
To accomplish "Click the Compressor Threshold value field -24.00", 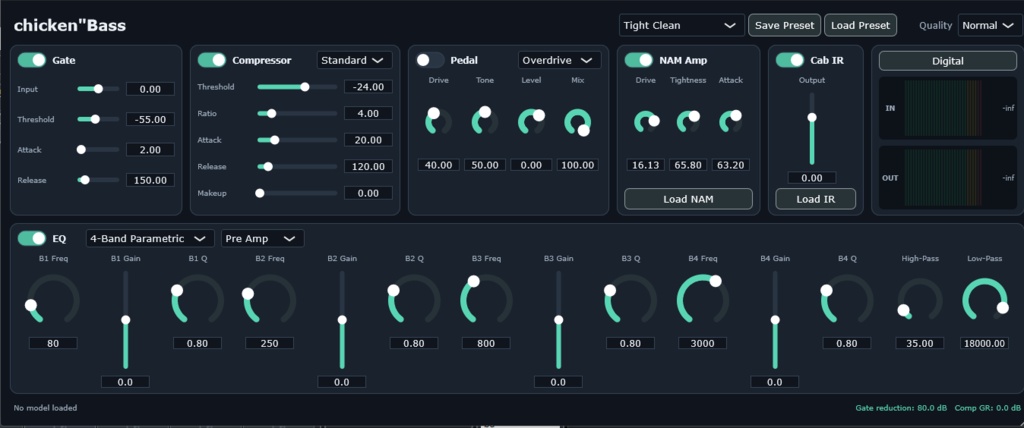I will click(368, 87).
